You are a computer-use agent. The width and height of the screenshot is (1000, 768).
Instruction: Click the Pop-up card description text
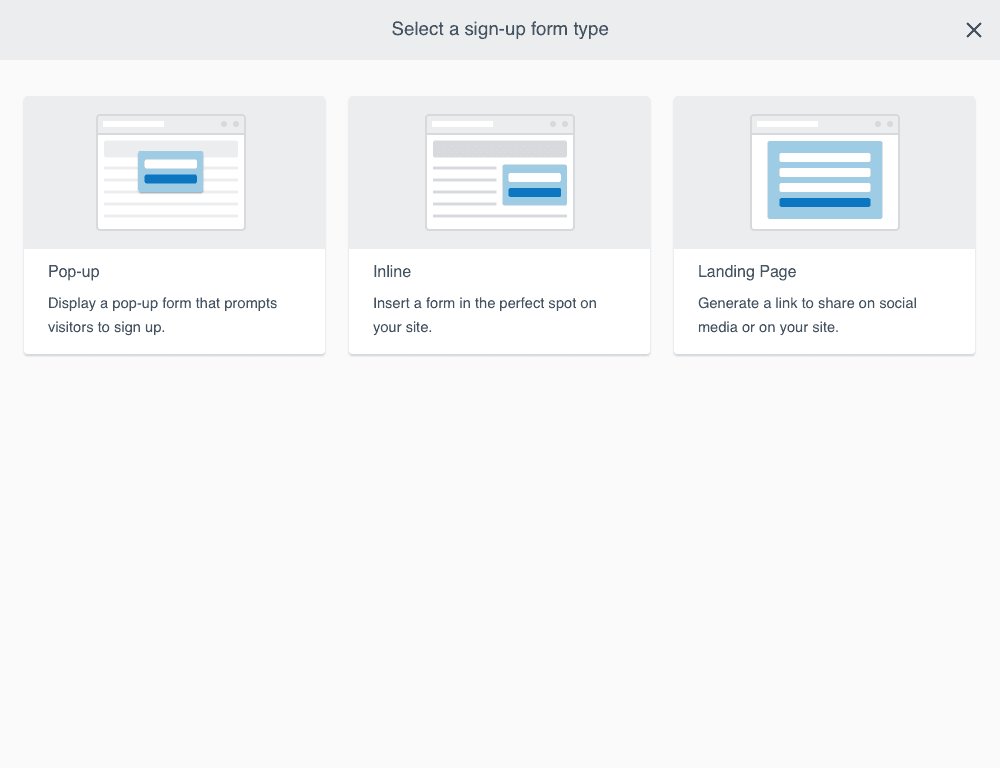tap(162, 315)
